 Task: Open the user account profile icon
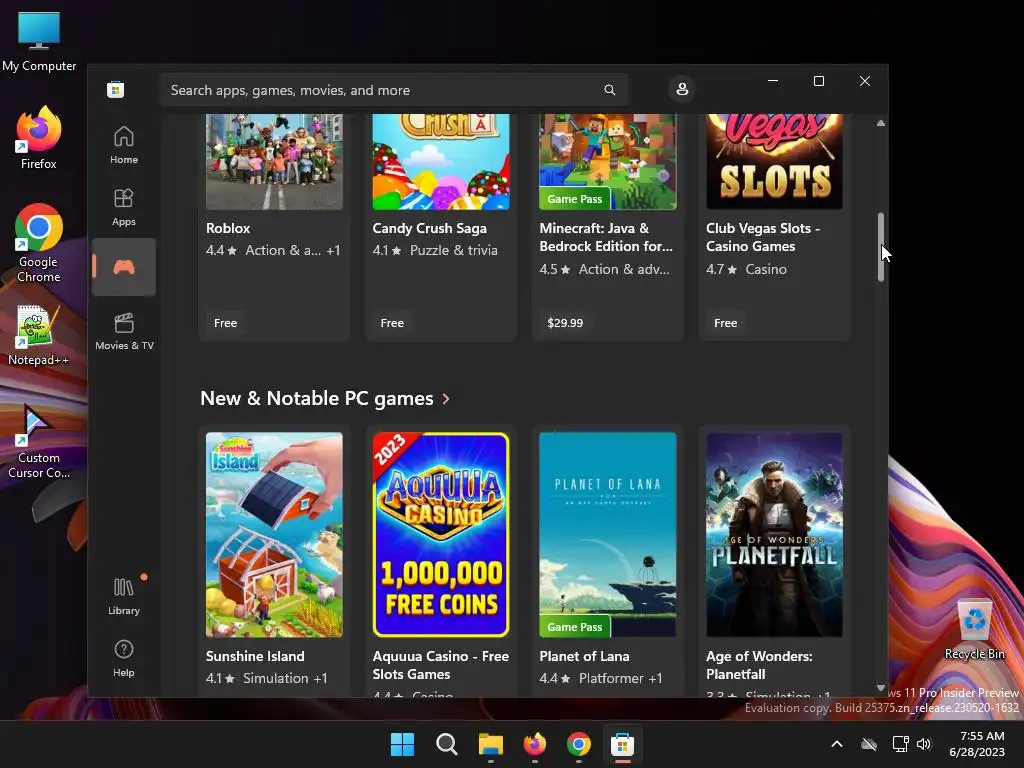[x=682, y=89]
